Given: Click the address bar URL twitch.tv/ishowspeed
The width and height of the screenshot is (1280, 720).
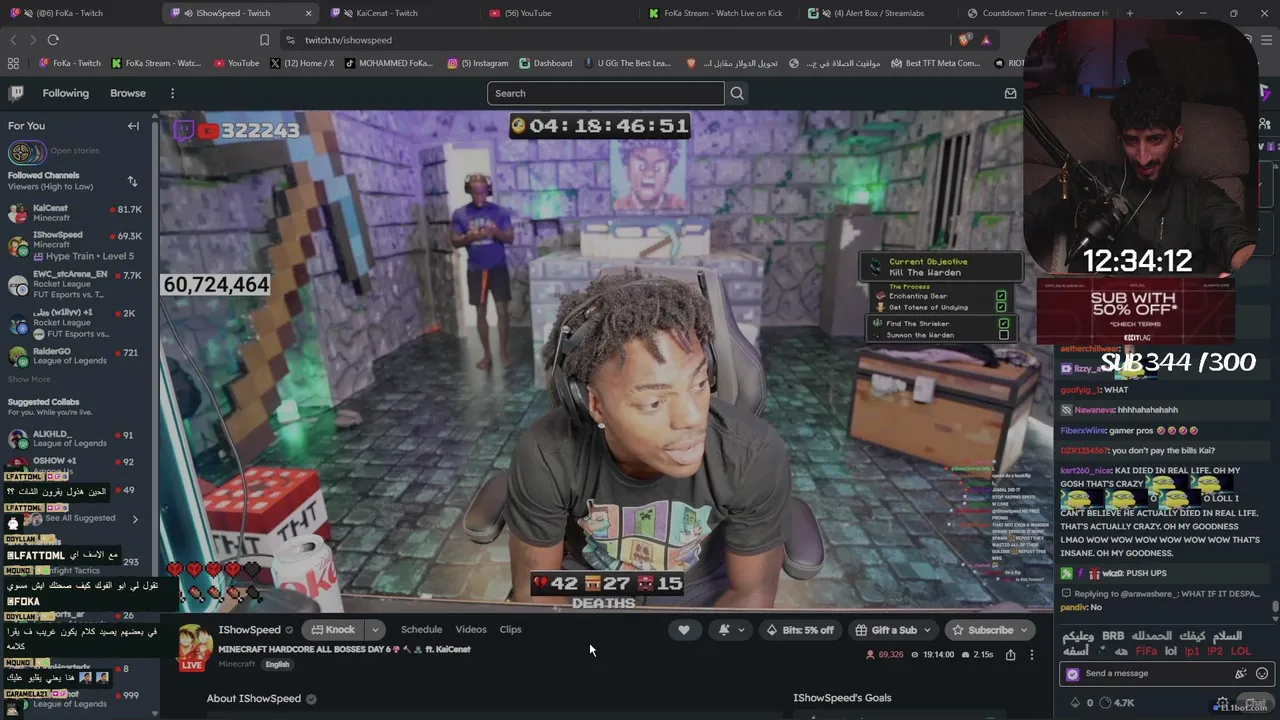Looking at the screenshot, I should tap(348, 40).
